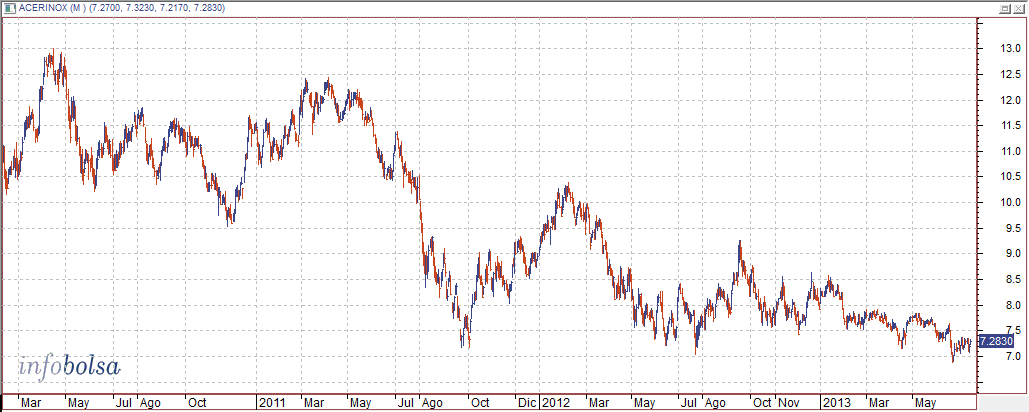
Task: Click the ACERINOX (M) title text
Action: point(52,8)
